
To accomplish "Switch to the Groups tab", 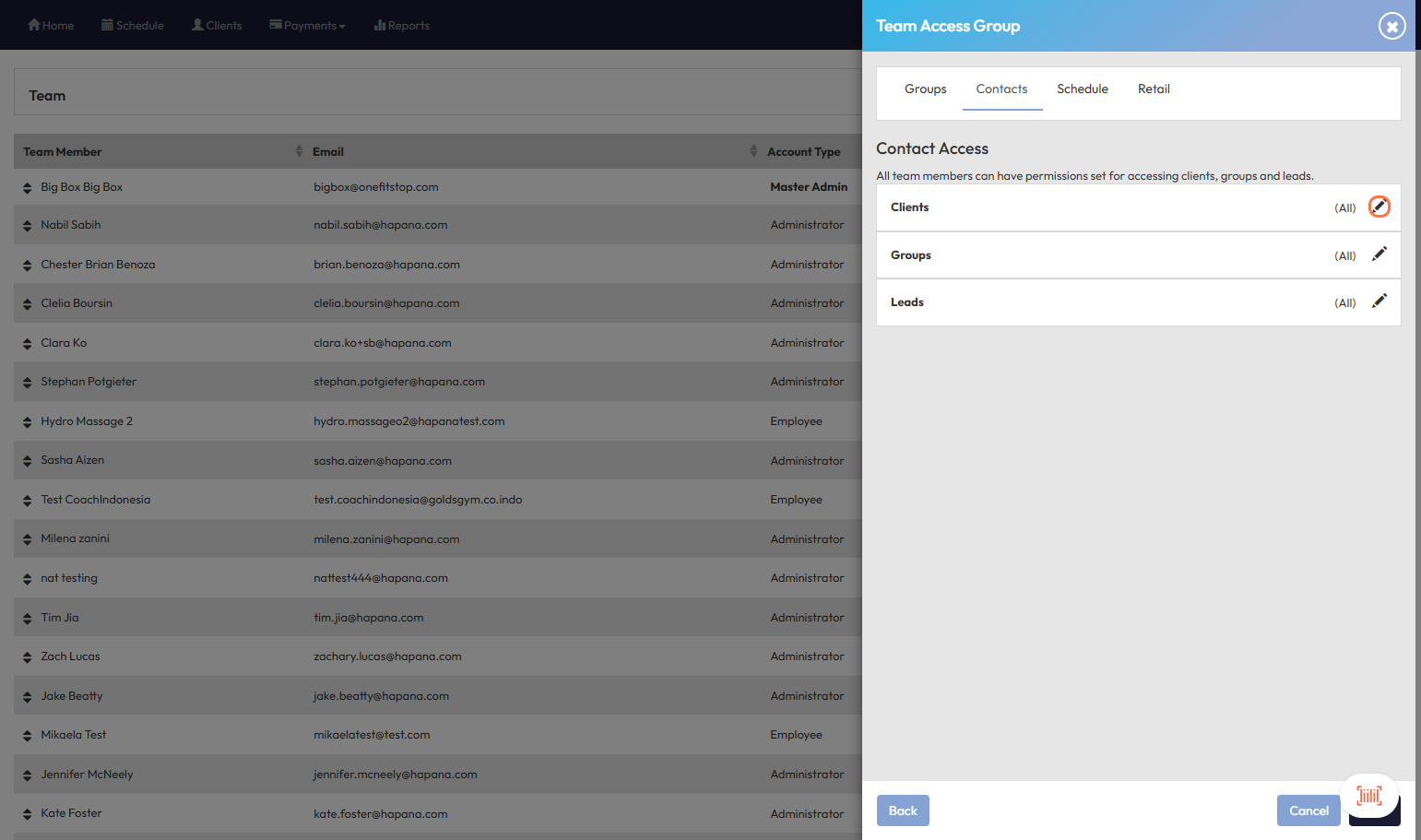I will click(x=925, y=89).
